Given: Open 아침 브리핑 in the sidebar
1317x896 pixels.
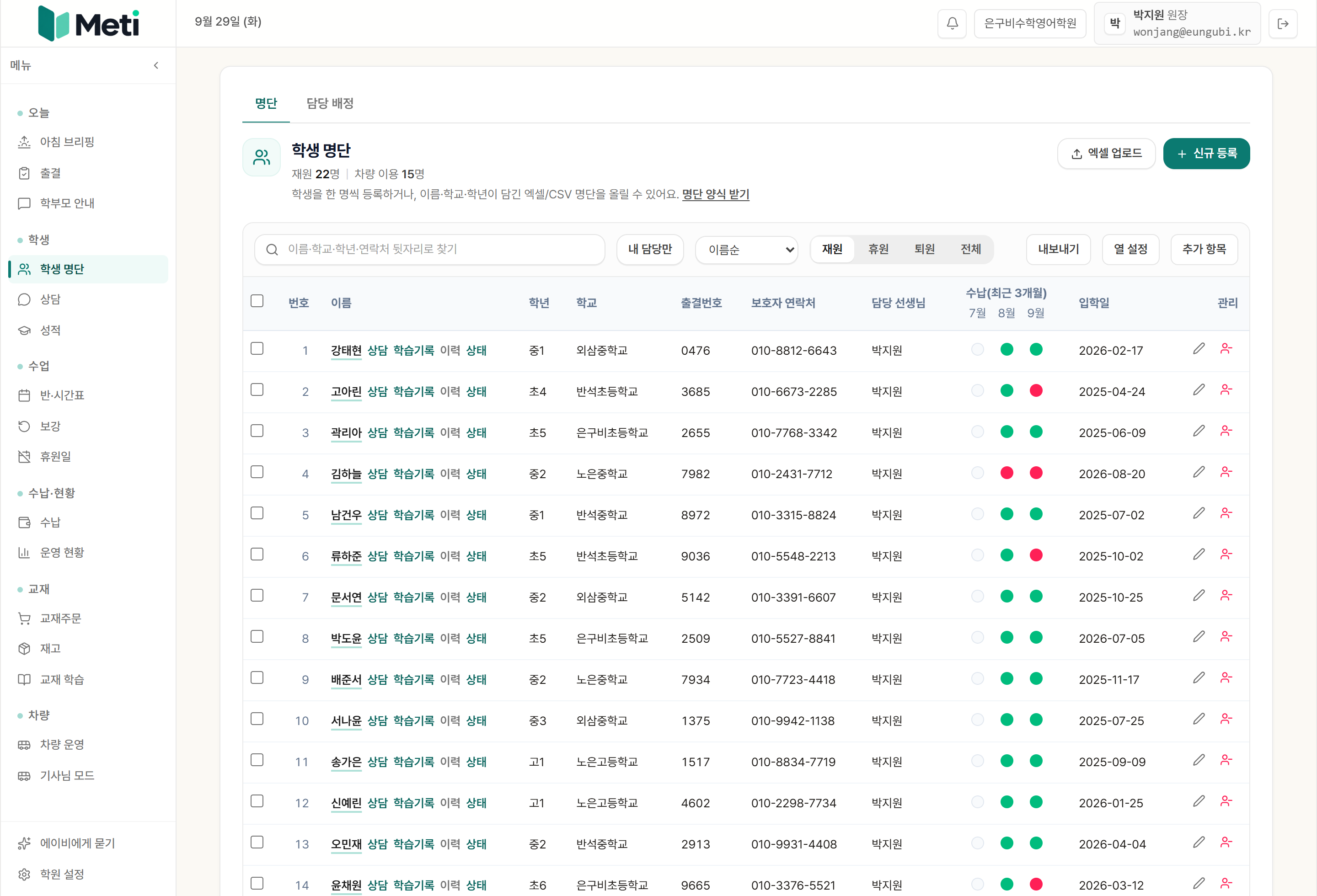Looking at the screenshot, I should coord(88,142).
